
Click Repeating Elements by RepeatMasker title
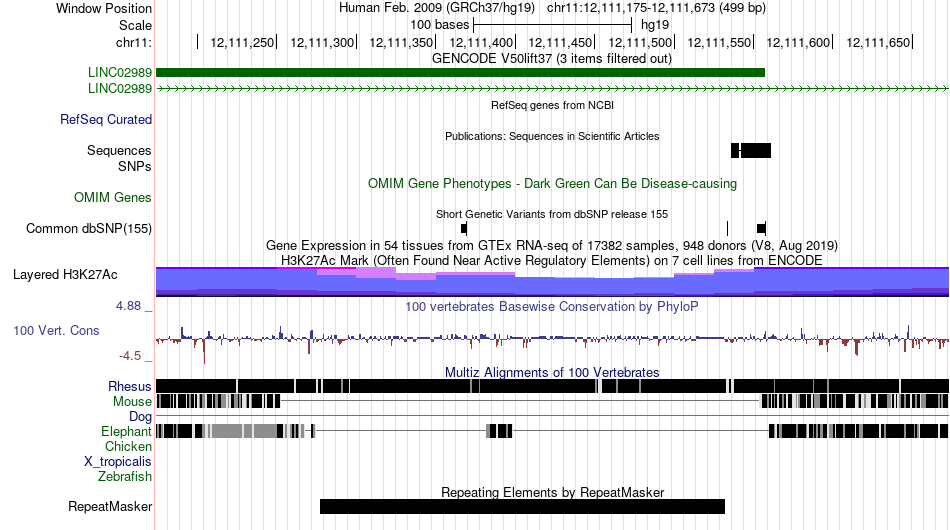(553, 492)
